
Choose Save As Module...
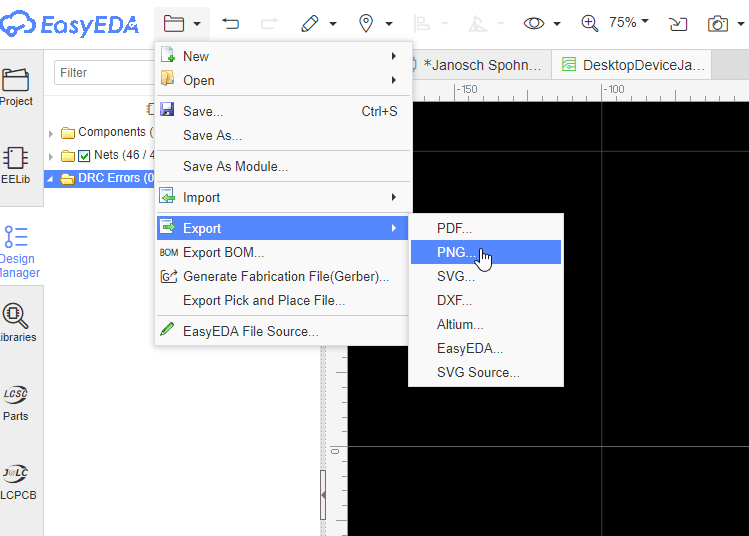(x=284, y=166)
